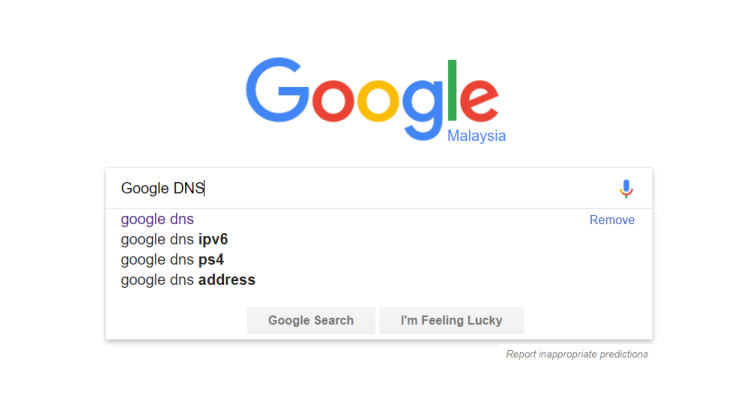Image resolution: width=750 pixels, height=416 pixels.
Task: Click the bold ipv6 text in suggestions
Action: point(213,239)
